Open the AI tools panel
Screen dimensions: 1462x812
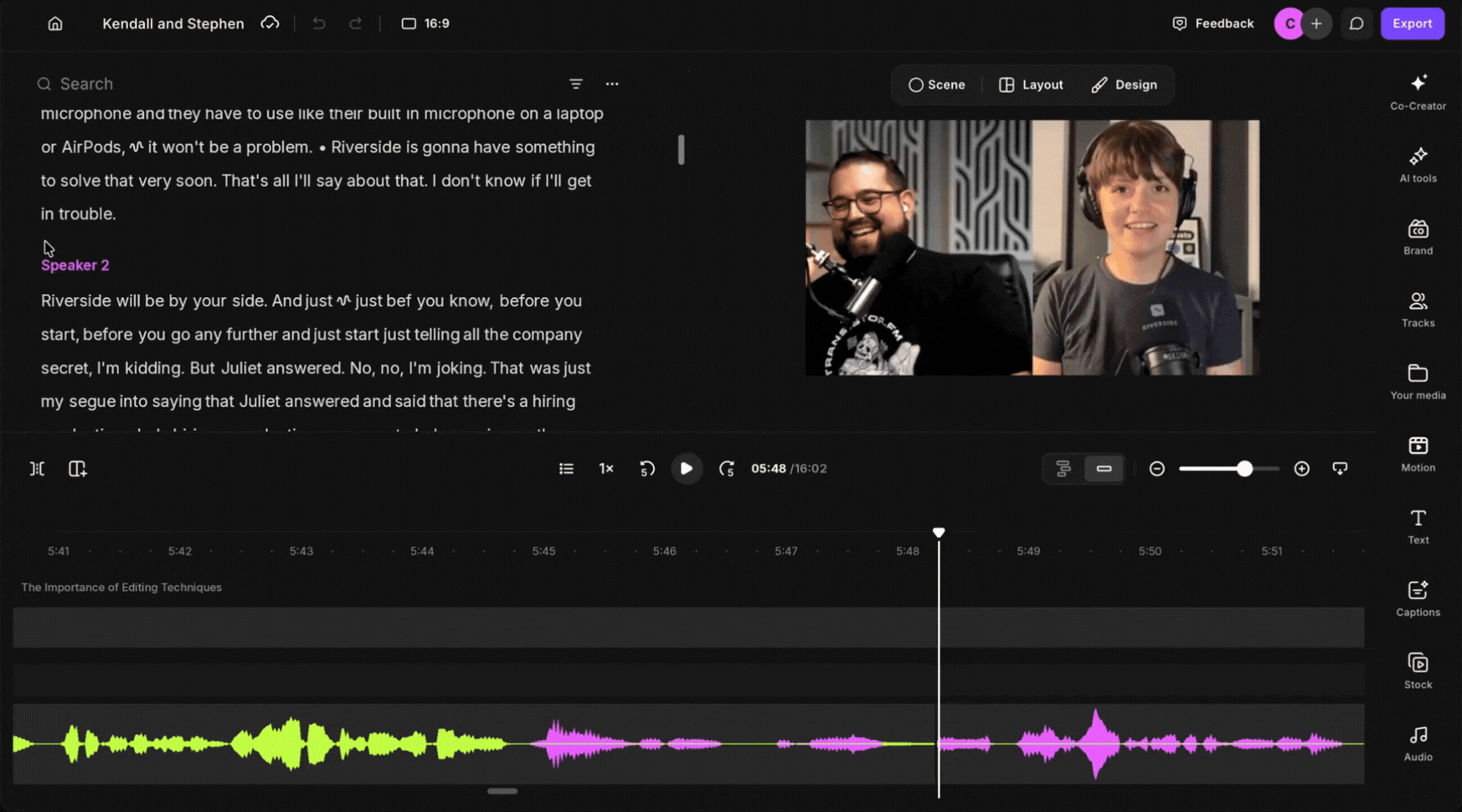point(1418,165)
